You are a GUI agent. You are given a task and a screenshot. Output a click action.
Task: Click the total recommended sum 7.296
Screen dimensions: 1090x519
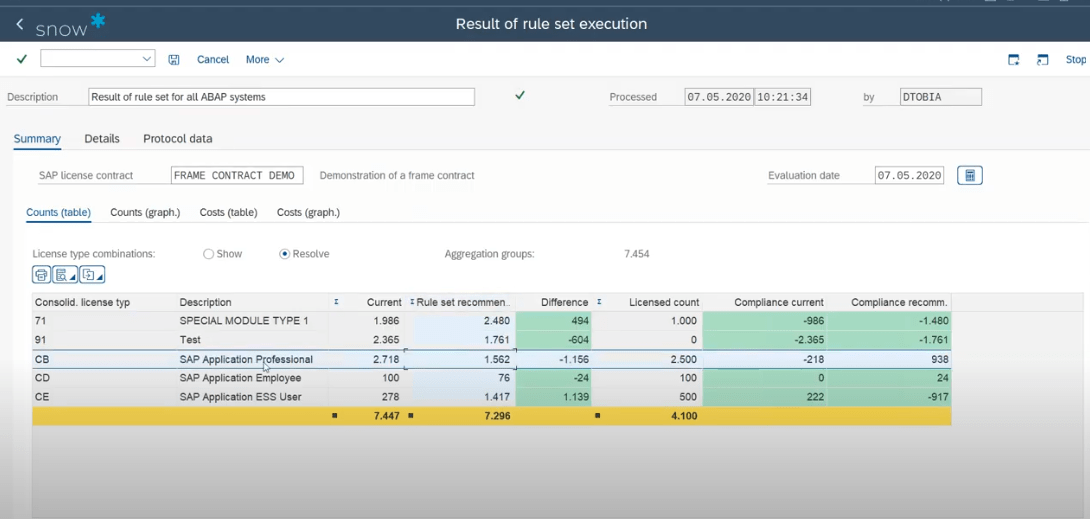[x=496, y=416]
